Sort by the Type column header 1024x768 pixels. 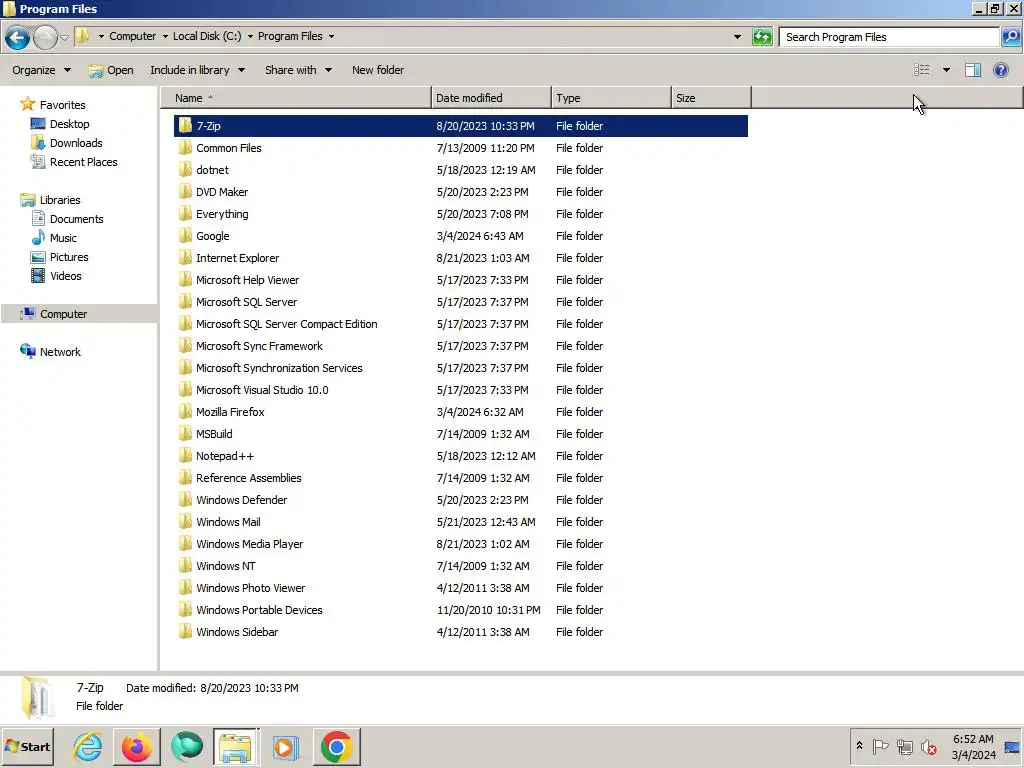(611, 98)
